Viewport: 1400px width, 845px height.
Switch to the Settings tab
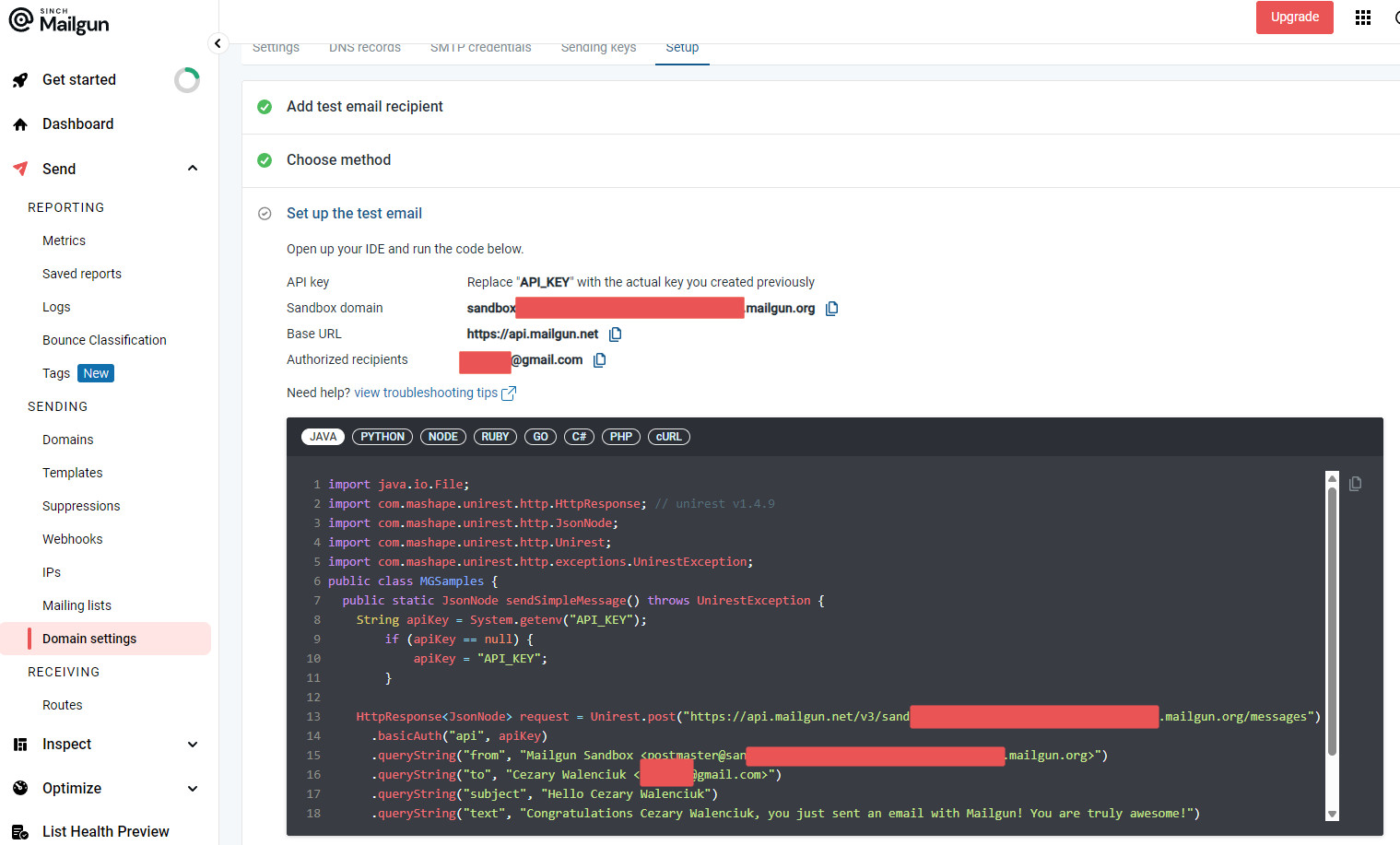click(x=276, y=48)
